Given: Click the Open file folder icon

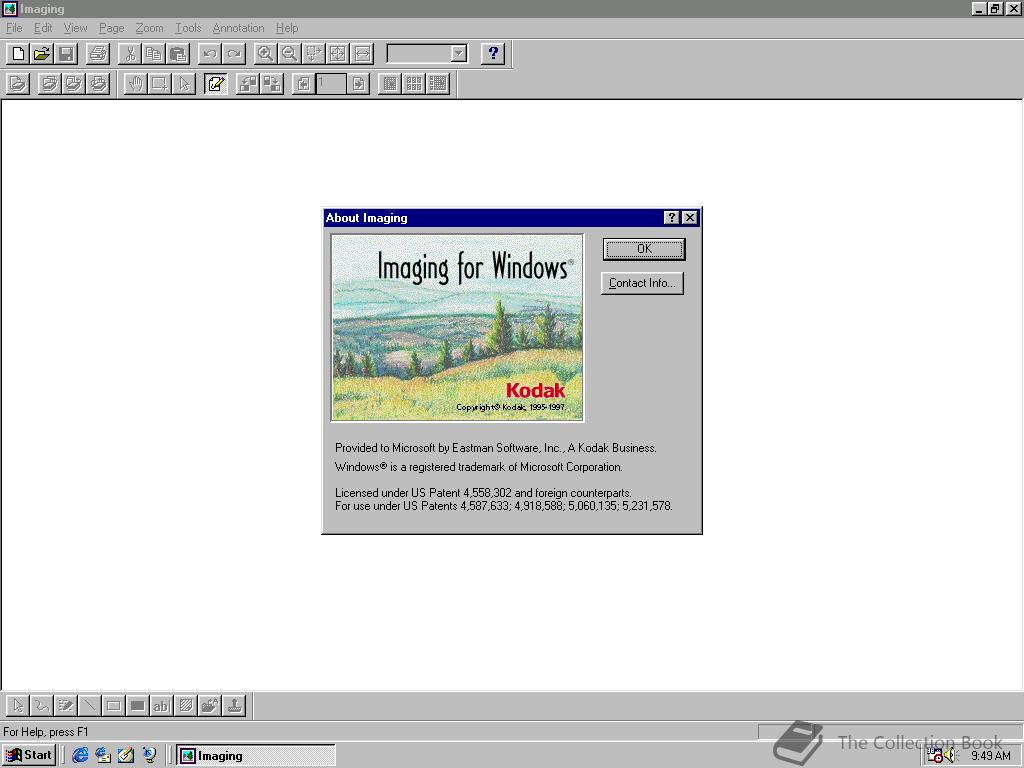Looking at the screenshot, I should (x=42, y=54).
